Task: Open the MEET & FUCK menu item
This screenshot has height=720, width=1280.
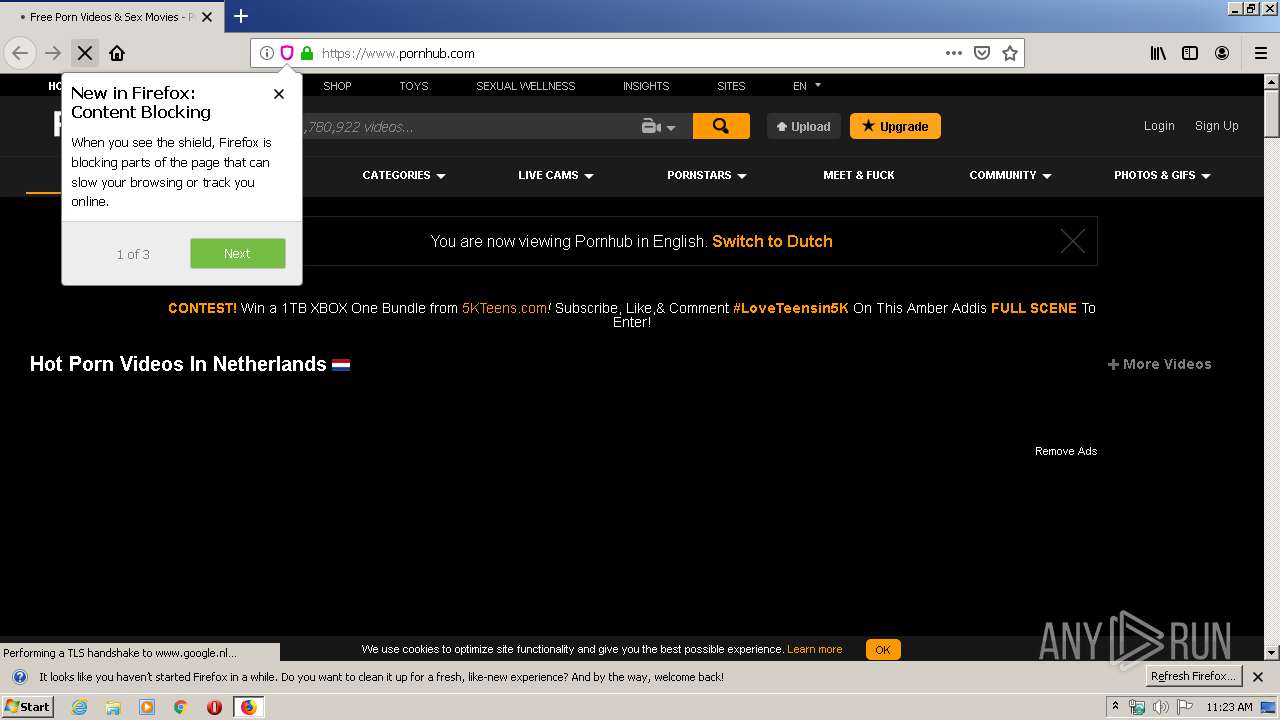Action: 859,175
